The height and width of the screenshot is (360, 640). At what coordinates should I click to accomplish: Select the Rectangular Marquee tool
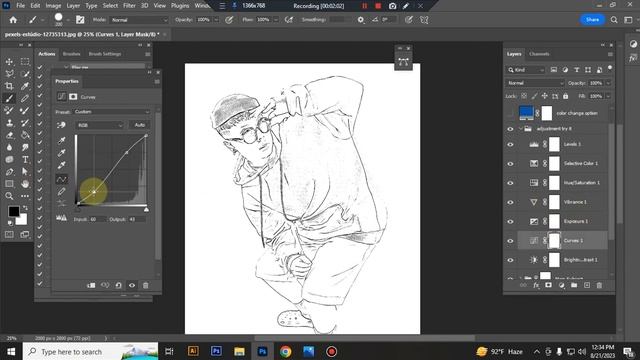25,62
